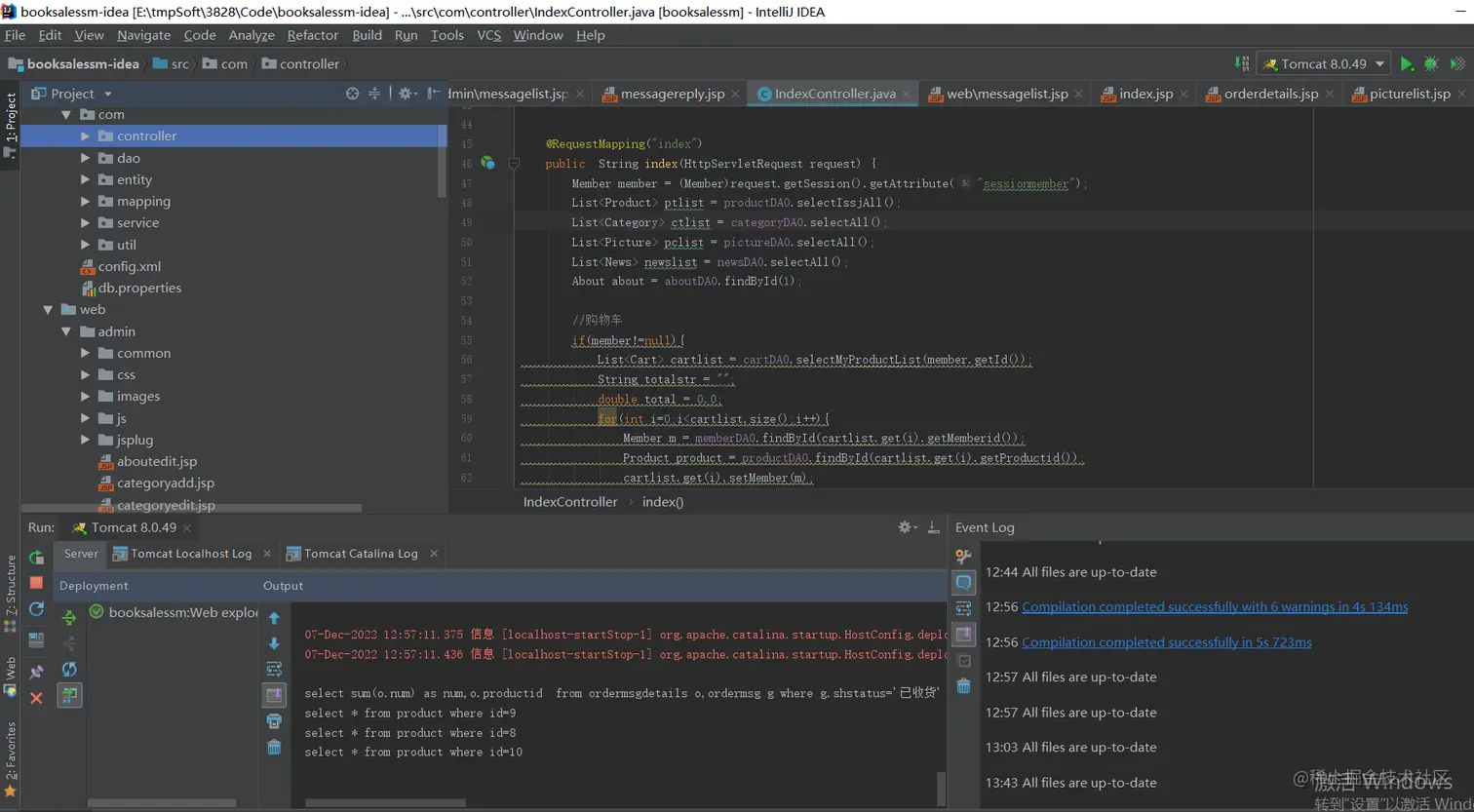Close the Run session with red X
This screenshot has height=812, width=1474.
36,698
